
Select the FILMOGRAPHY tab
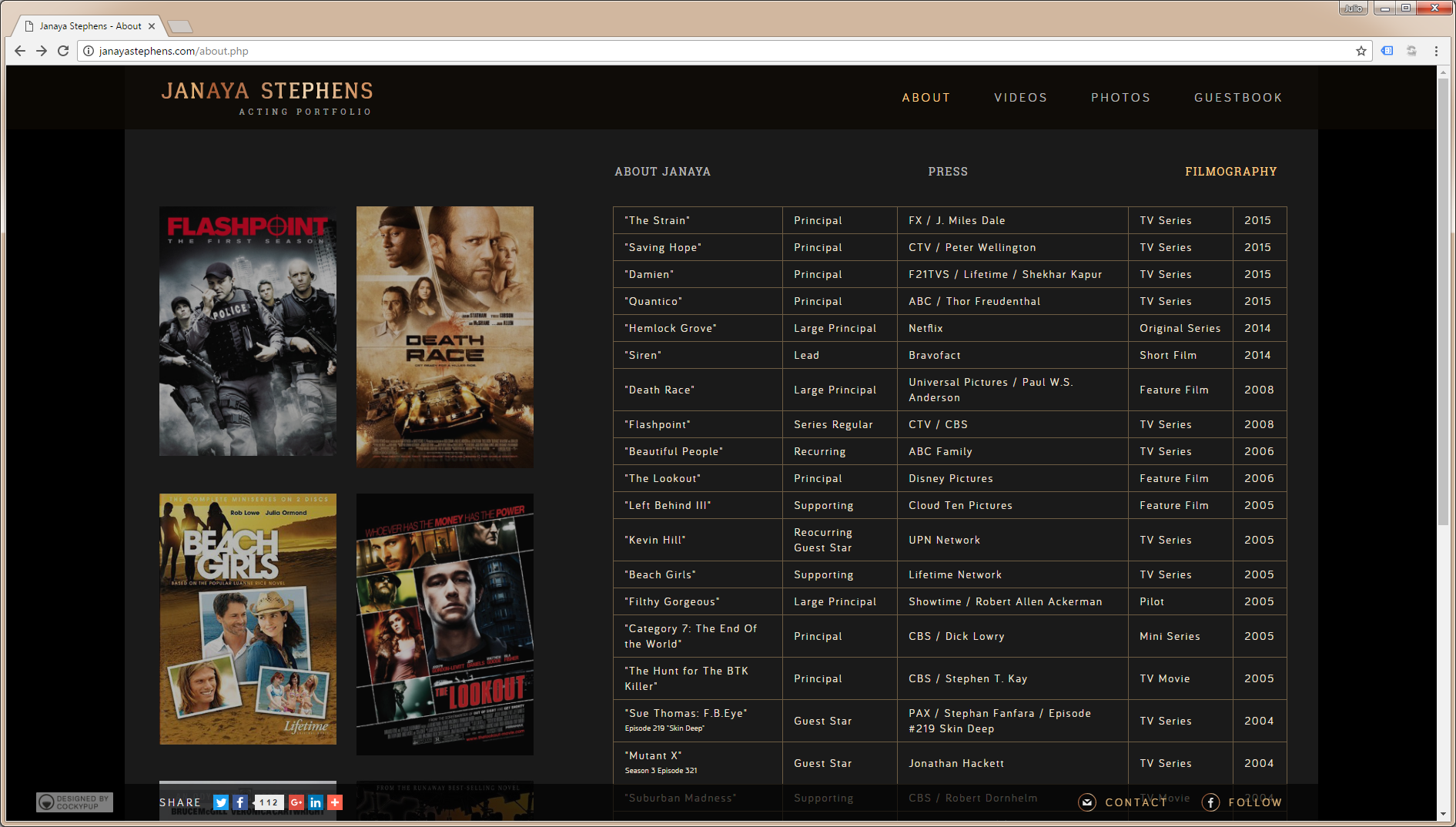1231,172
